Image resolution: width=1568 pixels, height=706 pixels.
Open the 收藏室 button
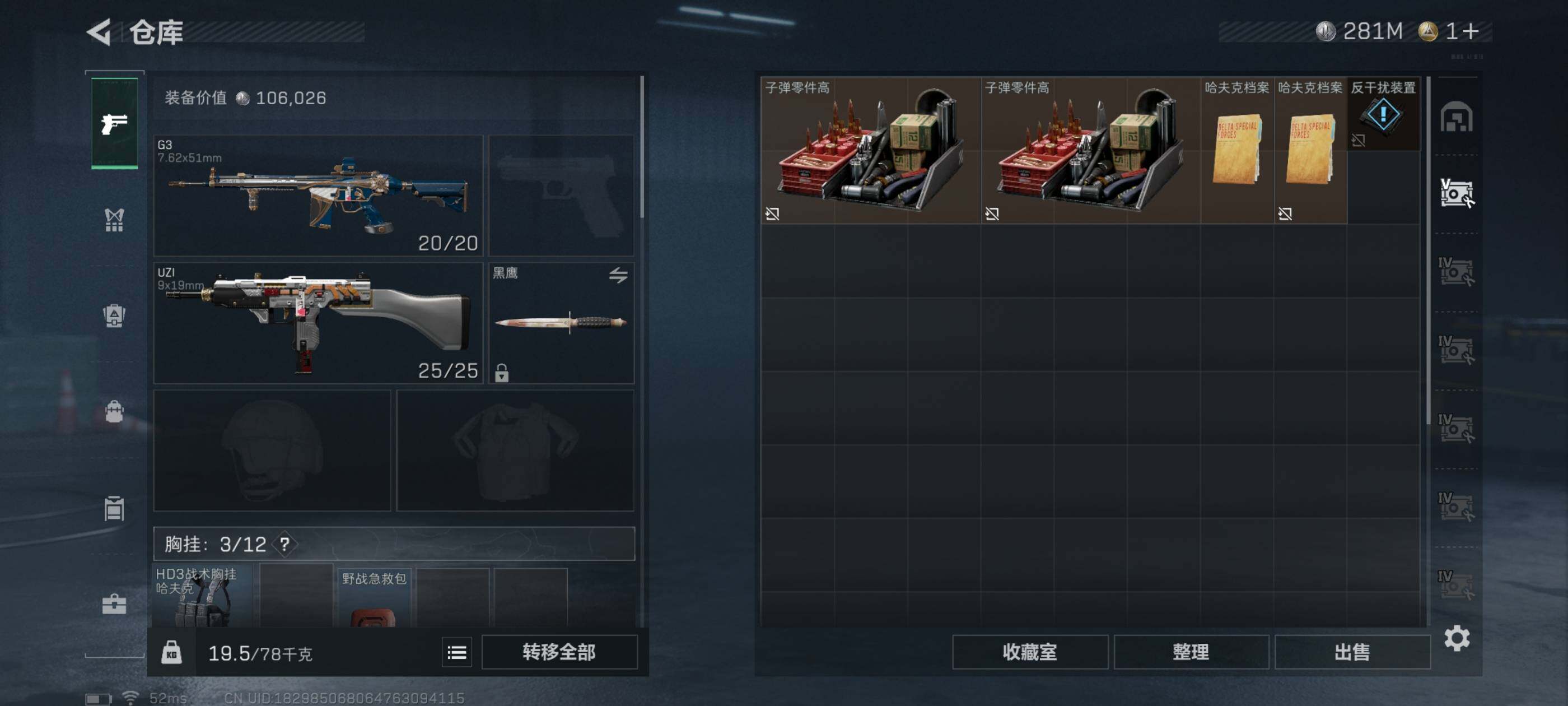pos(1030,652)
